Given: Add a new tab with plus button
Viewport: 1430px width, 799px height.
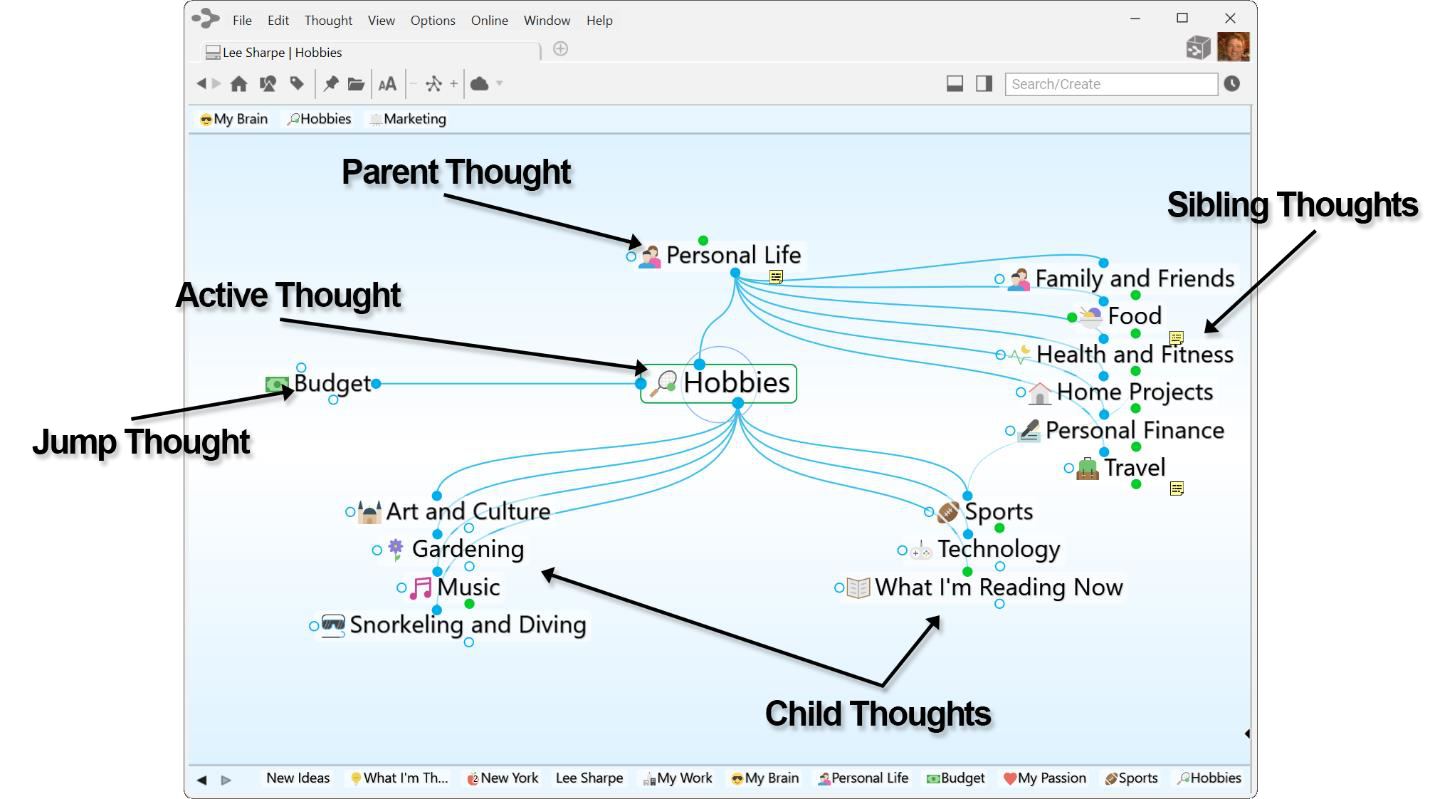Looking at the screenshot, I should pos(561,49).
